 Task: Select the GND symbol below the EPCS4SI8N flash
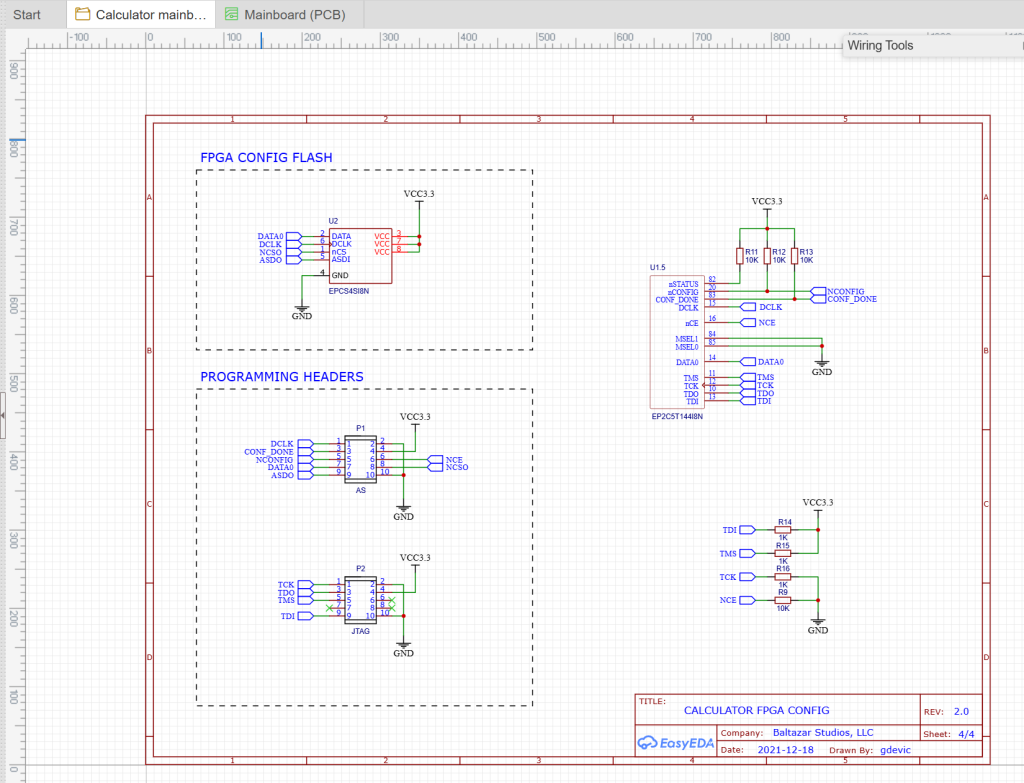[302, 310]
